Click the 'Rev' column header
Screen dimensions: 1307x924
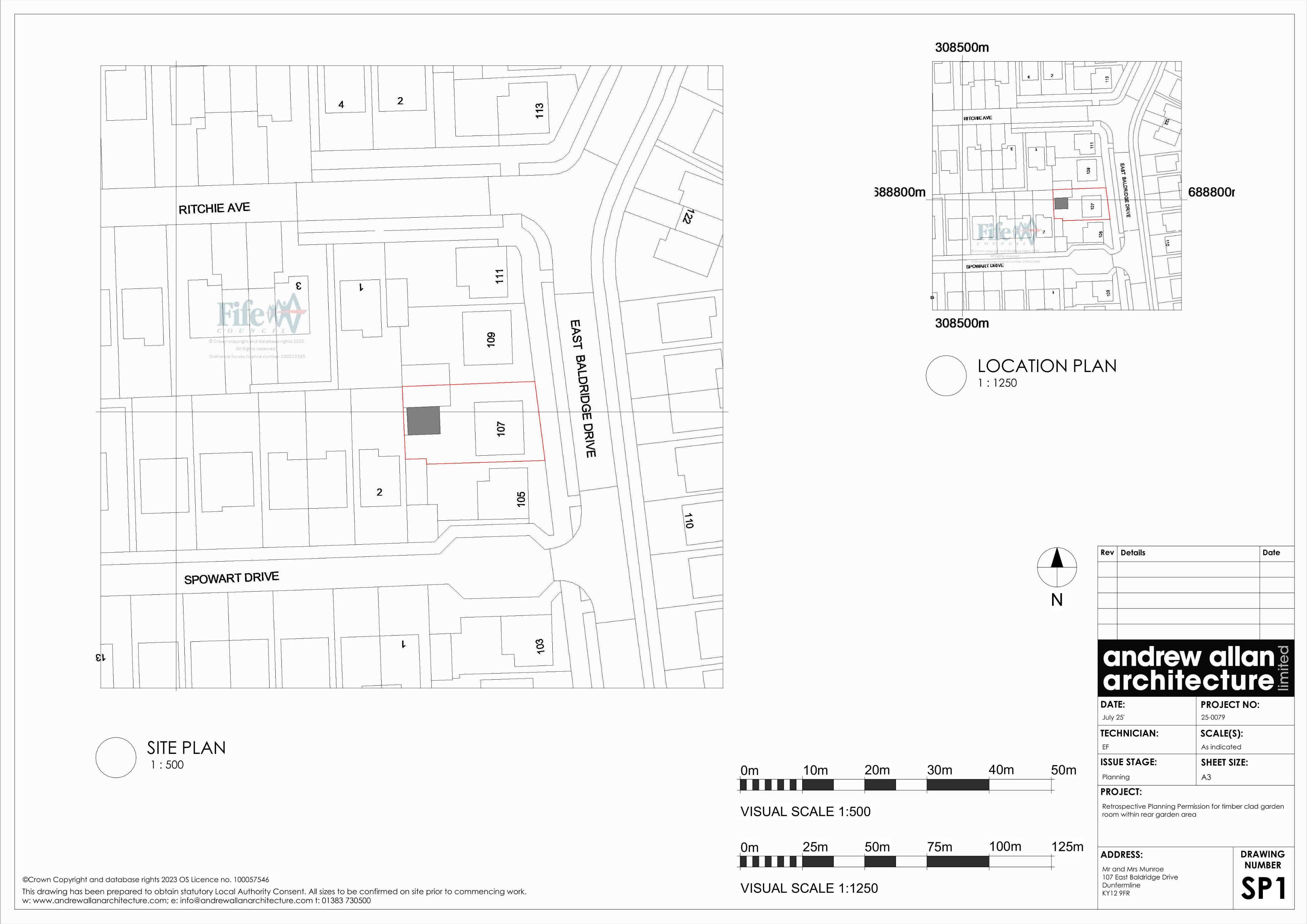1107,552
